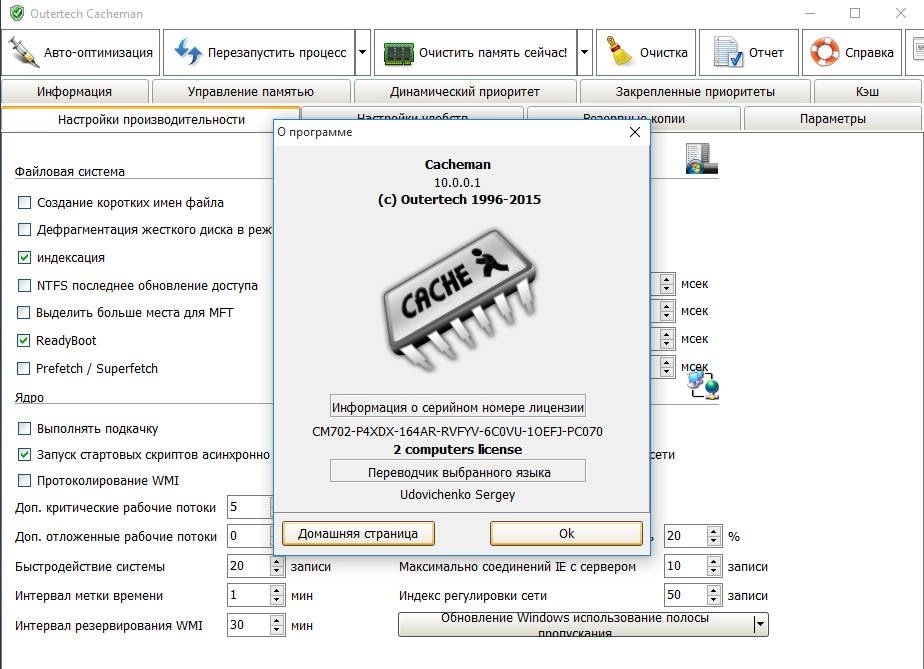Viewport: 924px width, 669px height.
Task: Click the Restart process blue arrows icon
Action: click(x=188, y=52)
